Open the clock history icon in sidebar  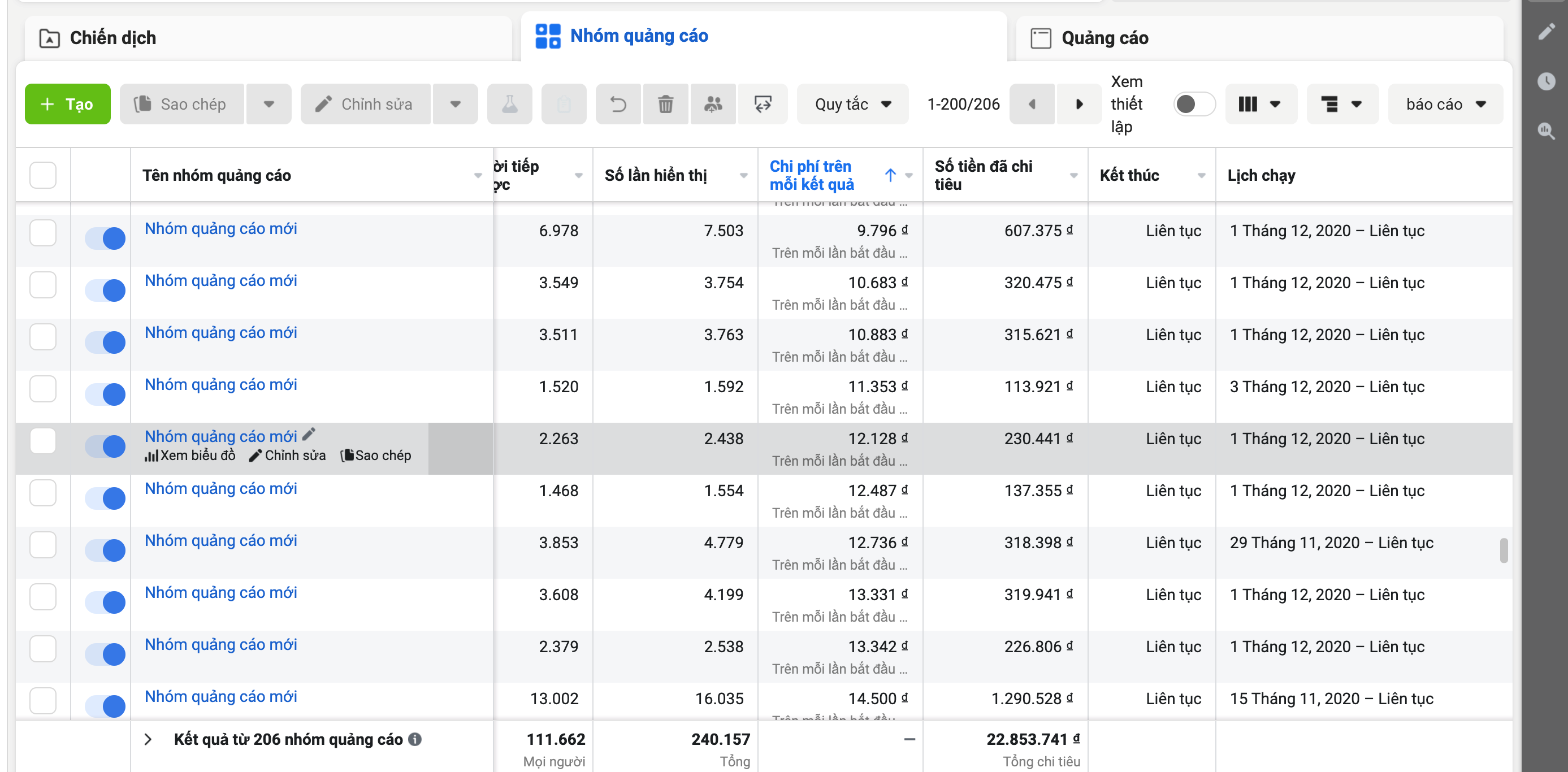(x=1546, y=81)
